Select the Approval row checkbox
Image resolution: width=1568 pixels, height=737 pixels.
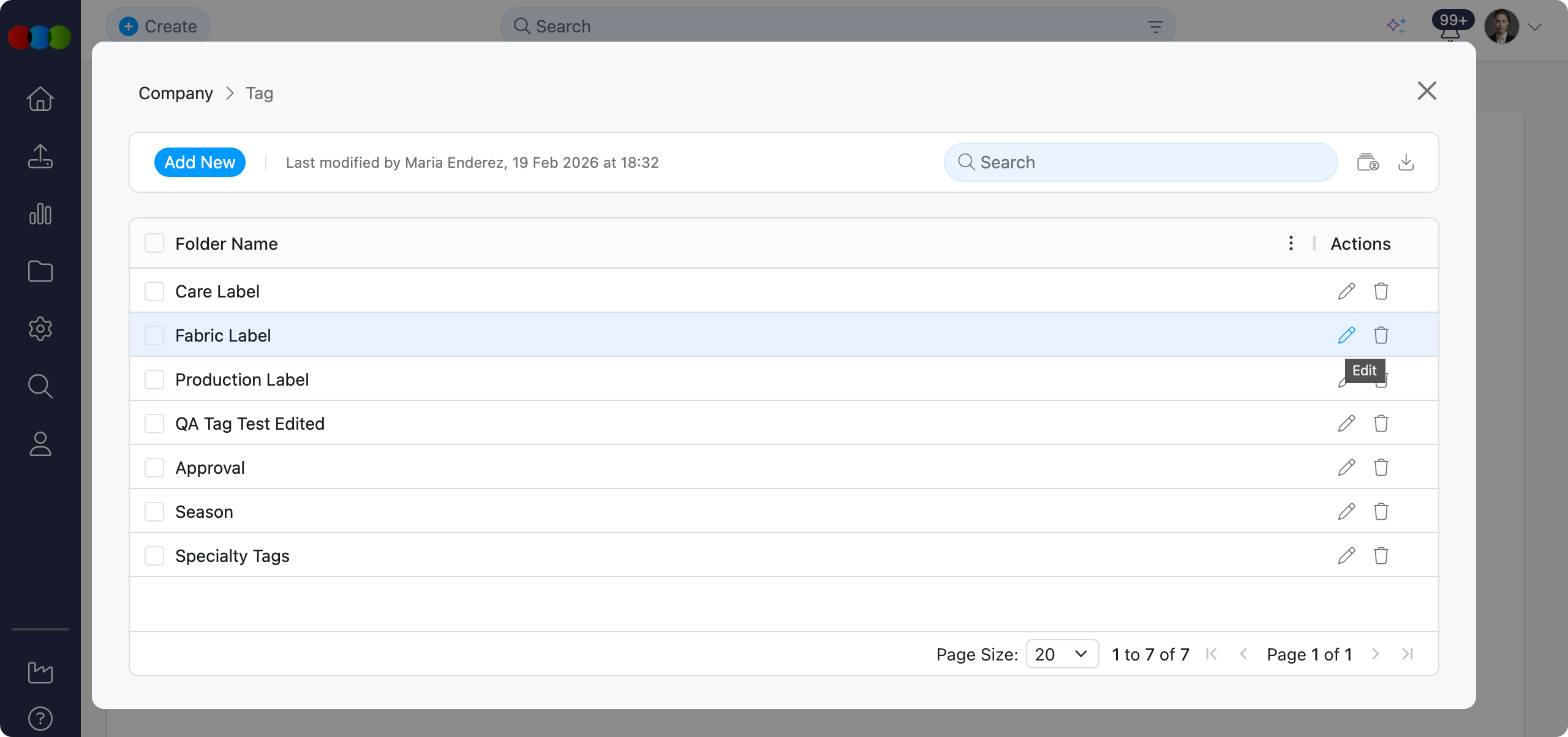(154, 468)
